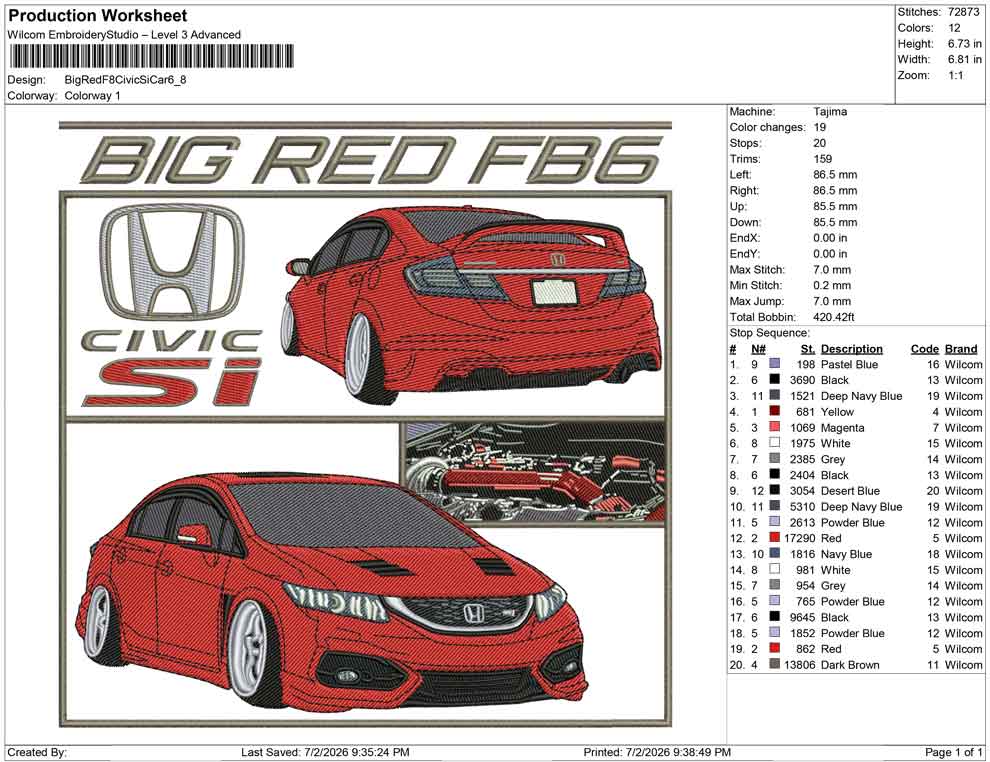
Task: Click the Wilcom EmbroideryStudio Level 3 Advanced line
Action: (124, 35)
